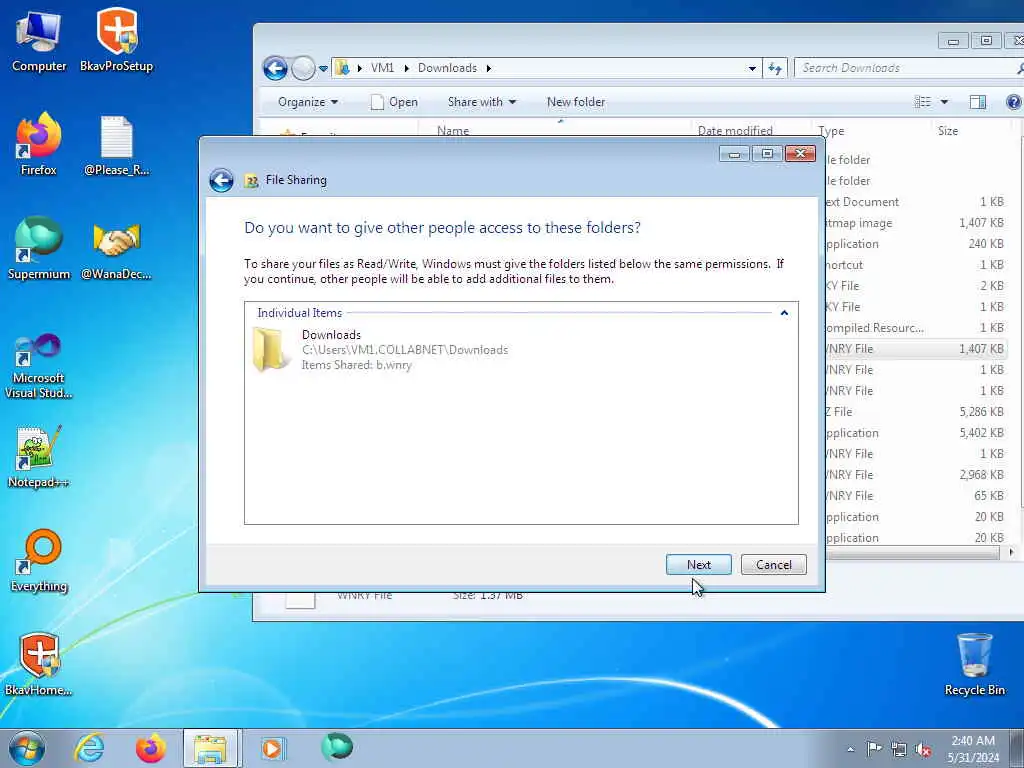Image resolution: width=1024 pixels, height=768 pixels.
Task: Select the Z File row 5,286 KB
Action: coord(916,412)
